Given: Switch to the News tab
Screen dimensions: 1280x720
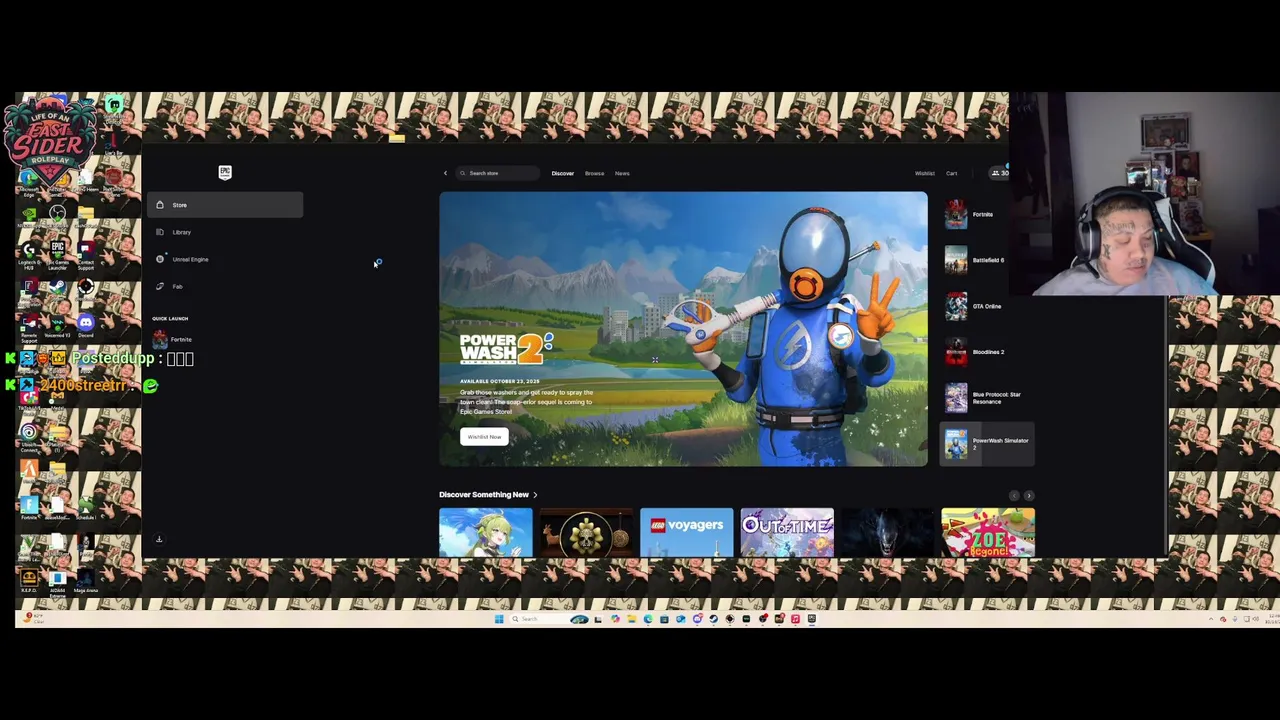Looking at the screenshot, I should 622,173.
